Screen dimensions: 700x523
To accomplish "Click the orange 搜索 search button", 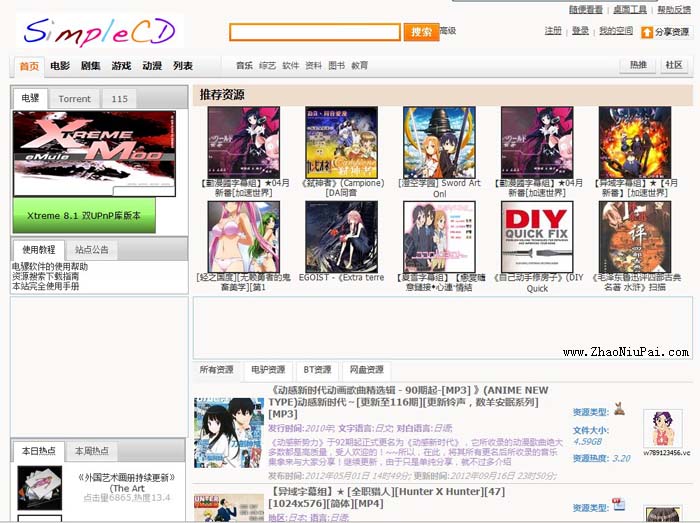I will point(421,32).
